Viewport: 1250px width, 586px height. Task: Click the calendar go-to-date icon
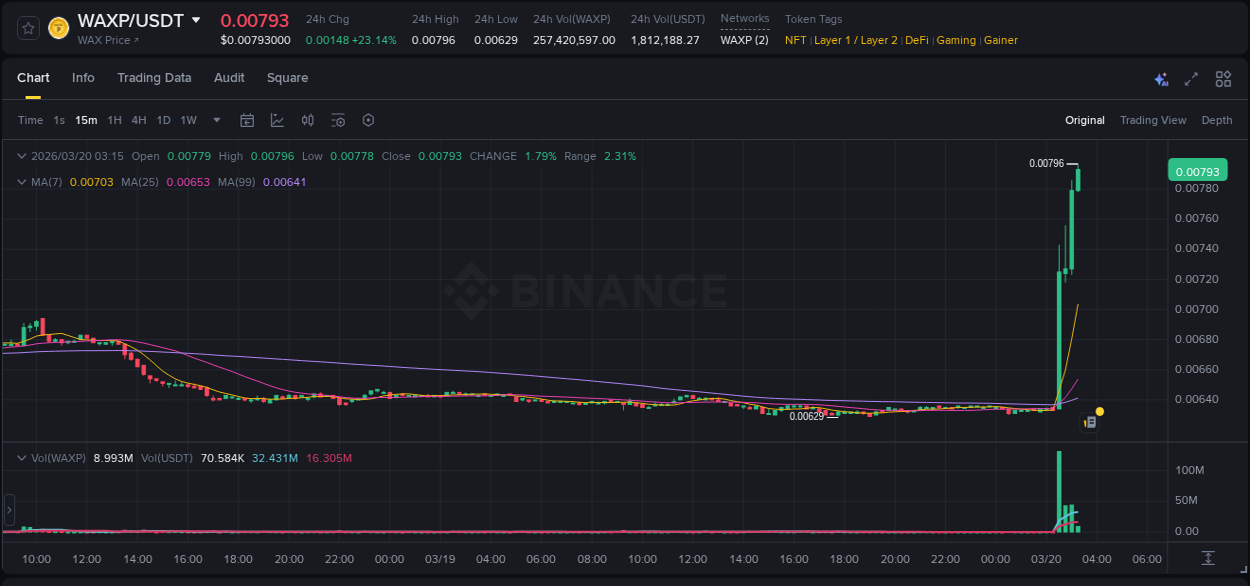click(247, 120)
